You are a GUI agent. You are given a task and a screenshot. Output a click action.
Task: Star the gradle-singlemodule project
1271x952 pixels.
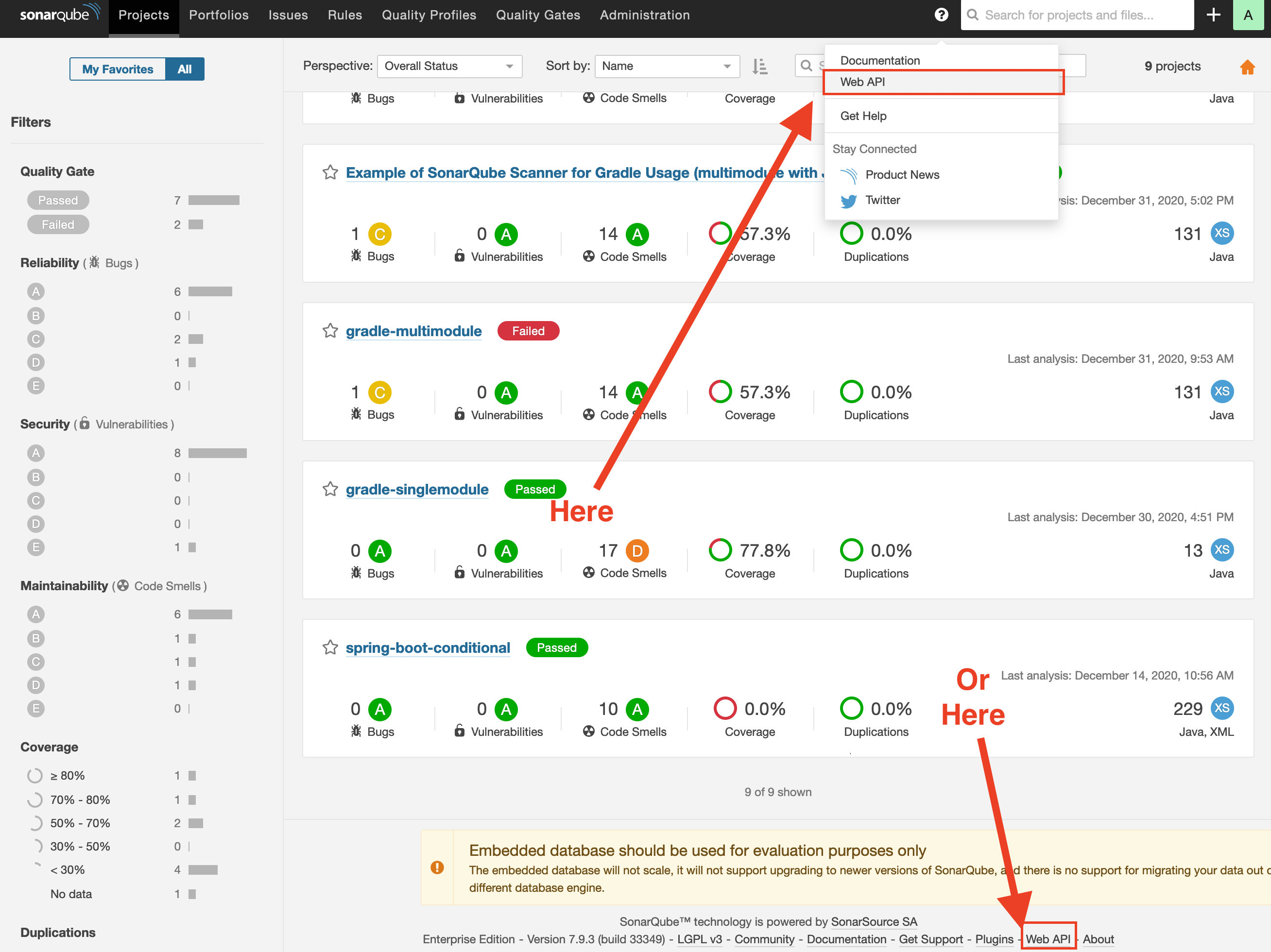click(330, 489)
